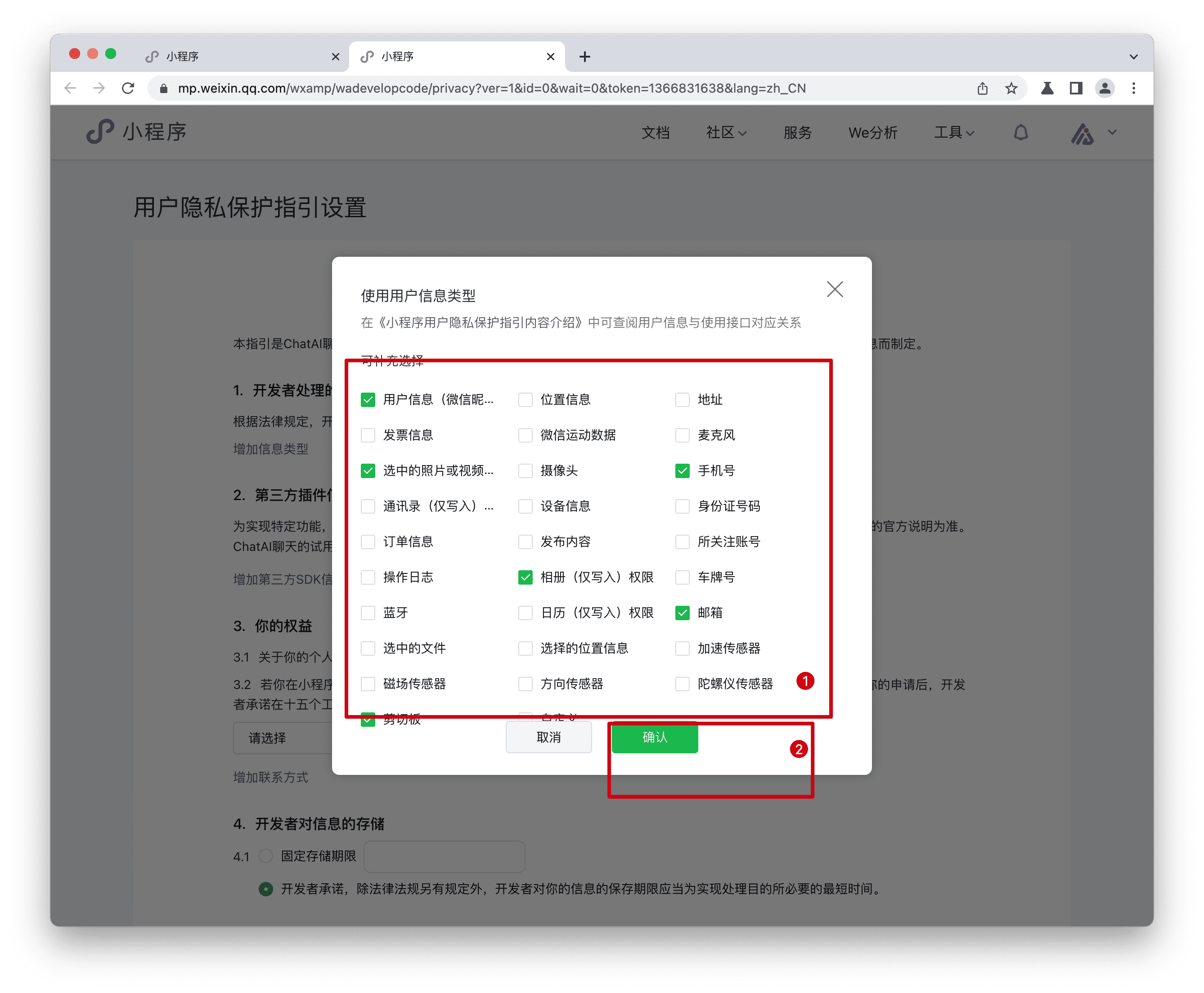Image resolution: width=1204 pixels, height=993 pixels.
Task: Open the 服务 menu item
Action: (797, 132)
